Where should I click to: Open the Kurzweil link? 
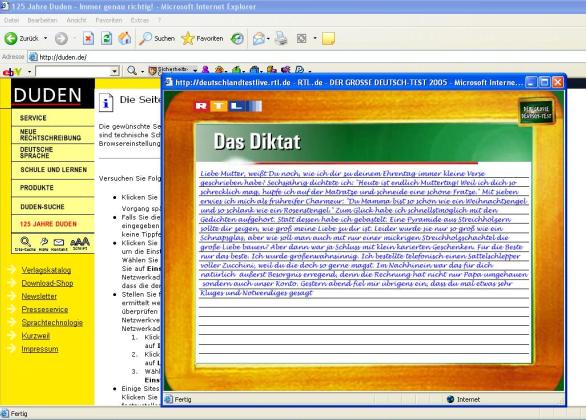click(36, 336)
